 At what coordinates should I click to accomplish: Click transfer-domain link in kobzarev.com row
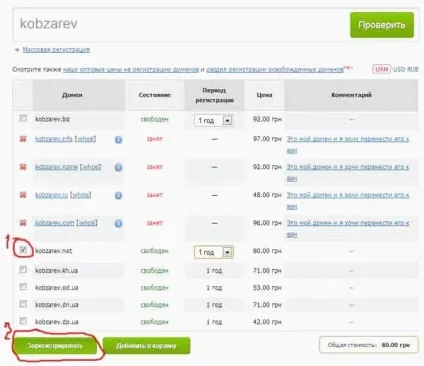[348, 229]
